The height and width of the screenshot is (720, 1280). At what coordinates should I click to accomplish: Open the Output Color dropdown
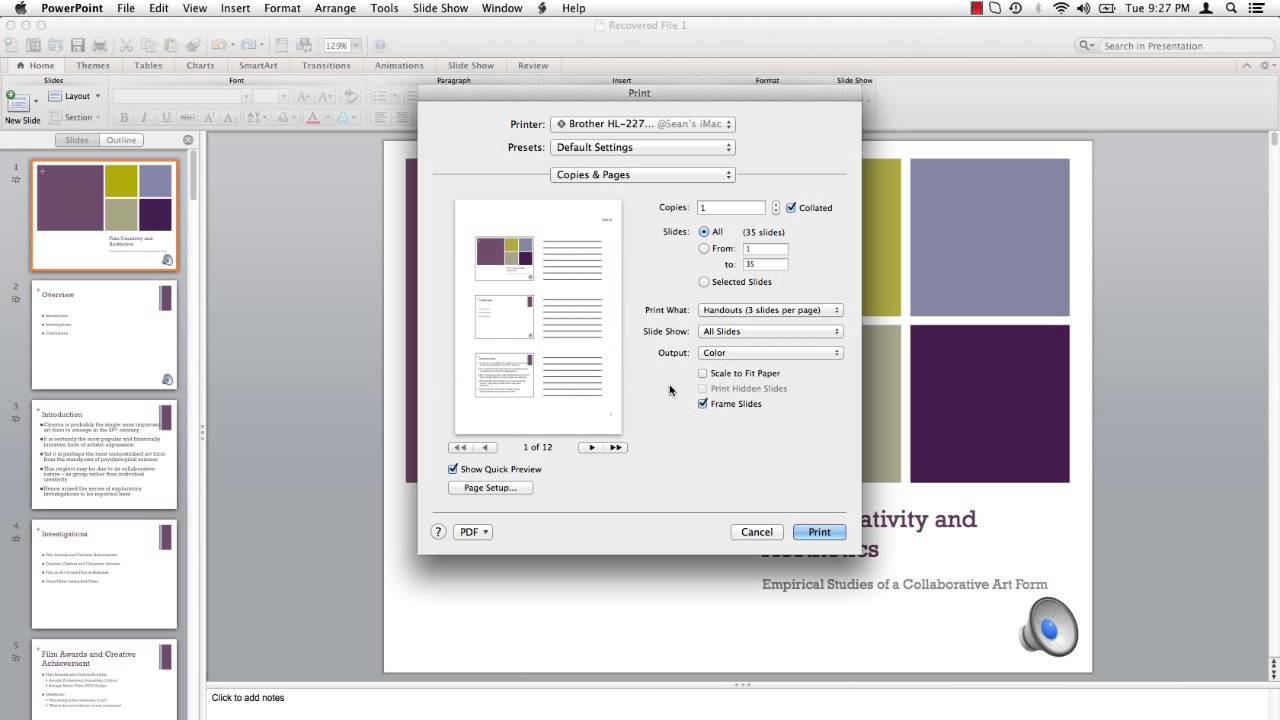point(770,353)
